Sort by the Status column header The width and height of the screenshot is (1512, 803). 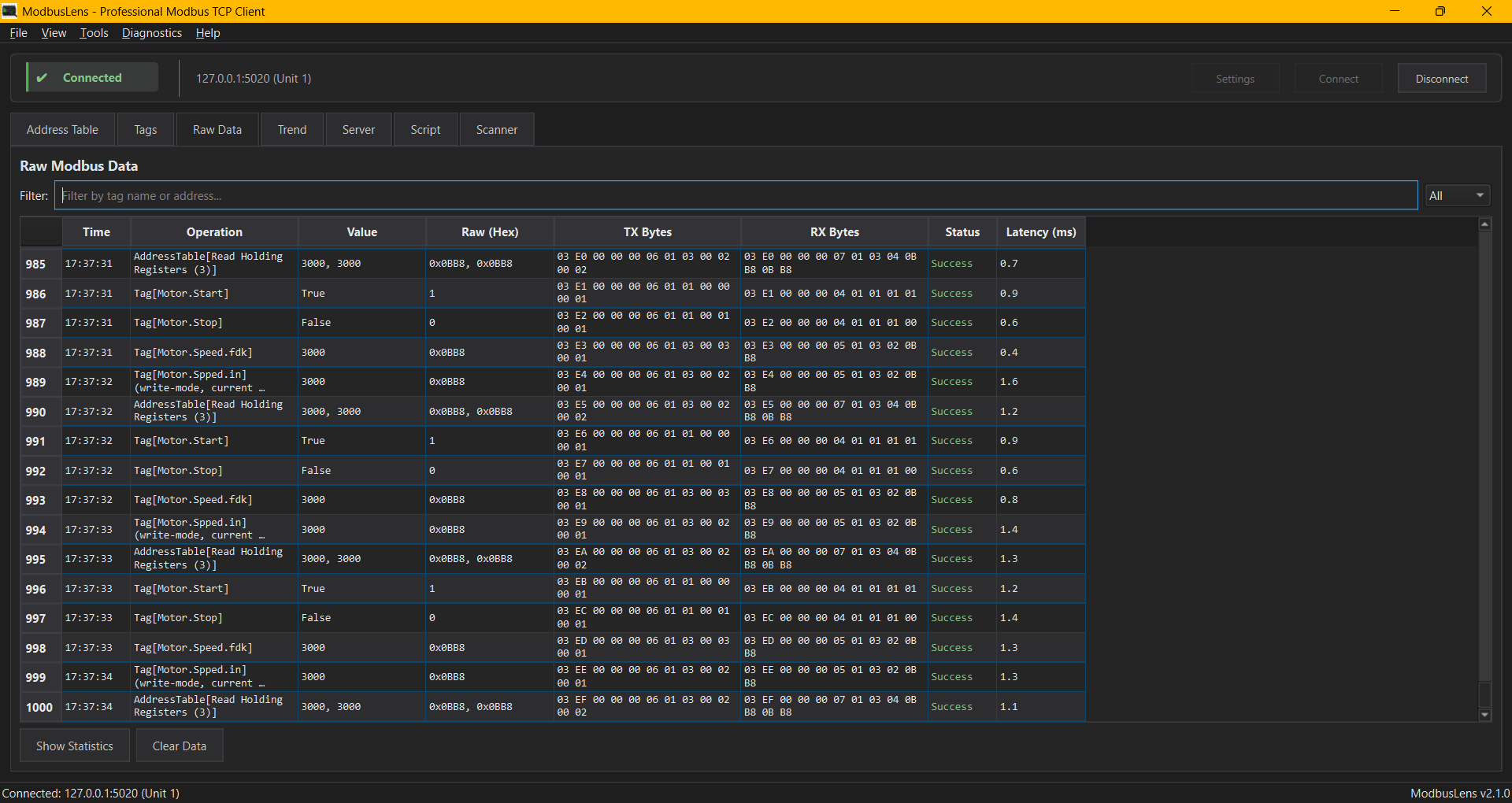(962, 232)
